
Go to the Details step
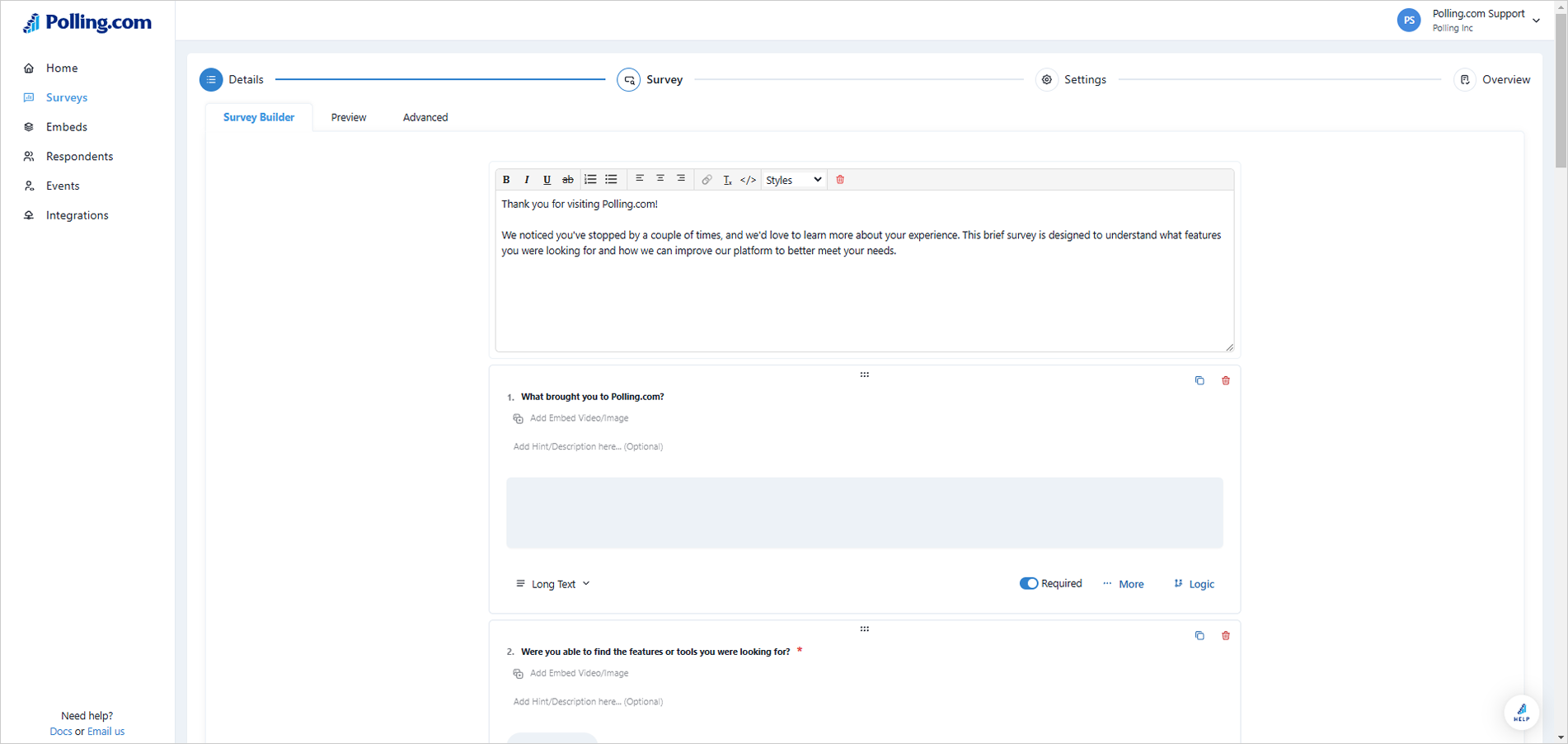coord(232,79)
